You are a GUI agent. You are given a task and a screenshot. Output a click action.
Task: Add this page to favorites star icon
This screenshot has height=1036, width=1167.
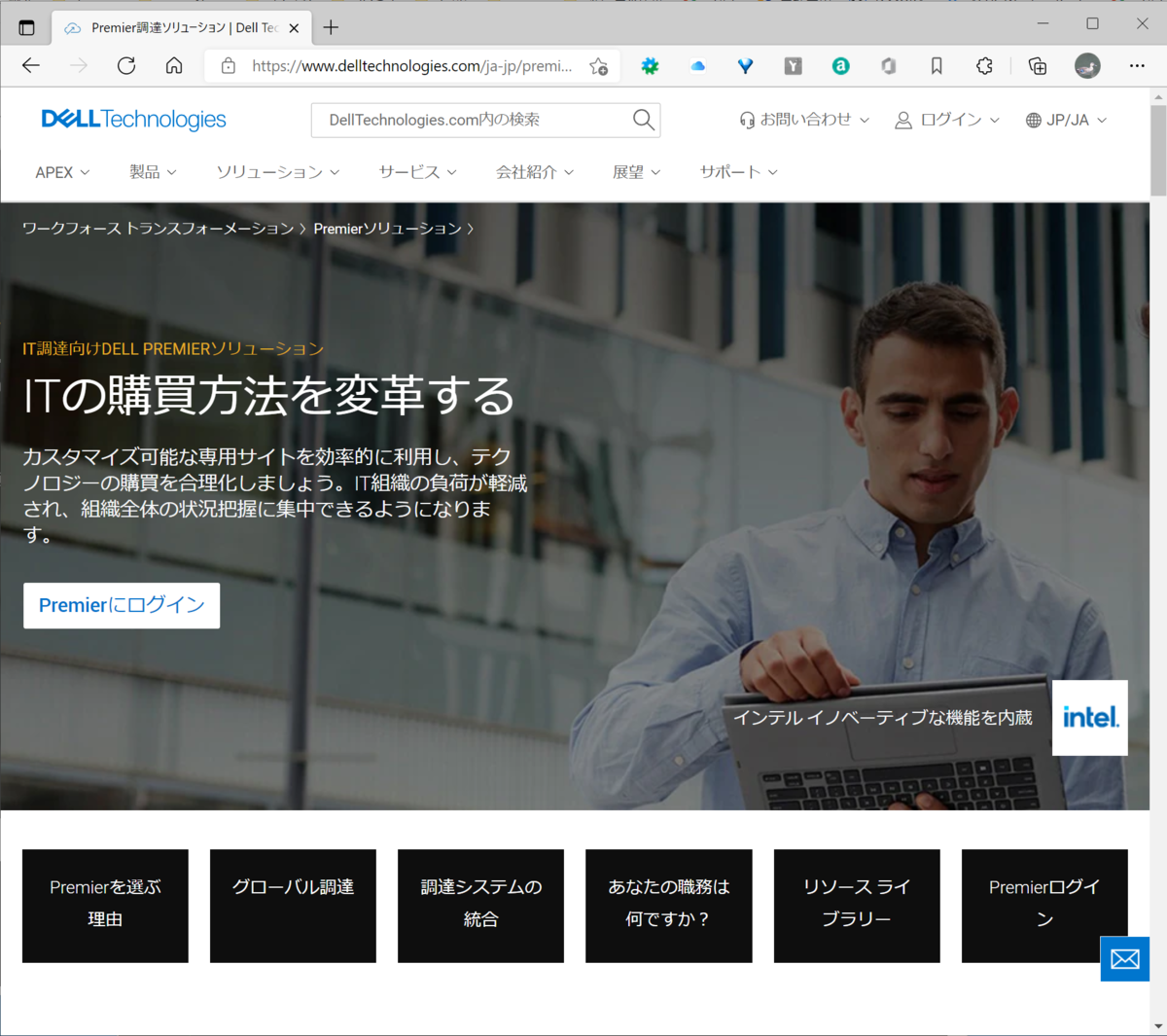point(598,66)
